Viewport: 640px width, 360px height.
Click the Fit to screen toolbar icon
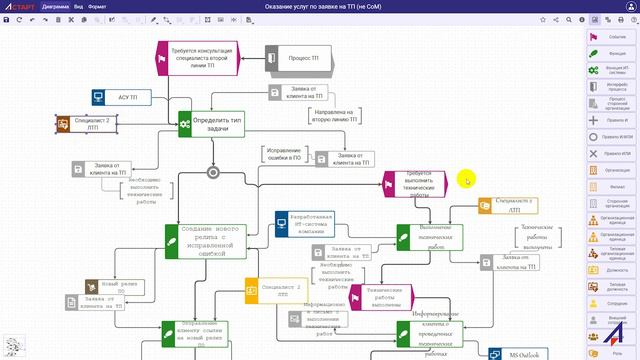pos(208,20)
